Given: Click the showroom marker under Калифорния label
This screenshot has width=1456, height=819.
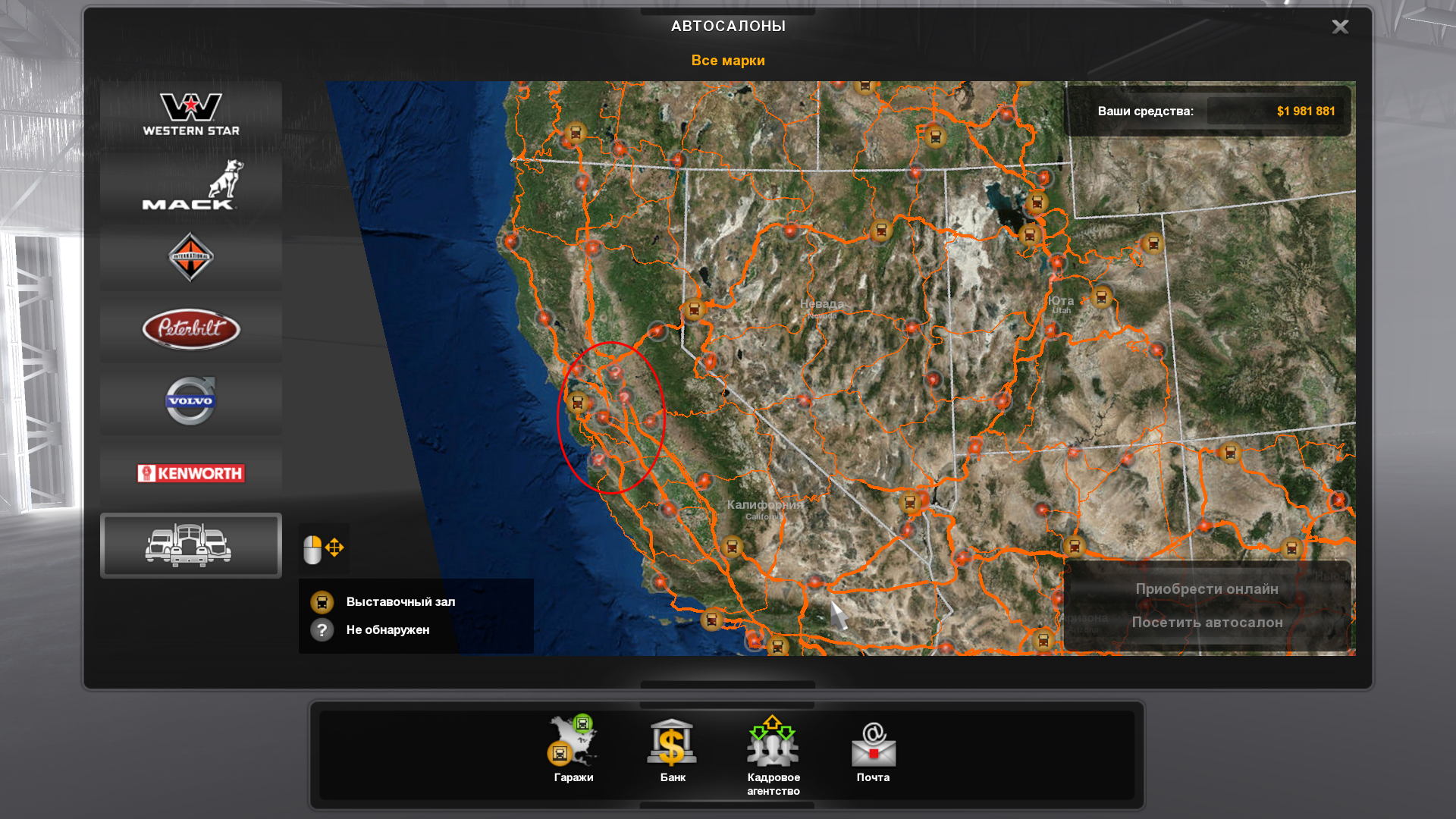Looking at the screenshot, I should (732, 546).
